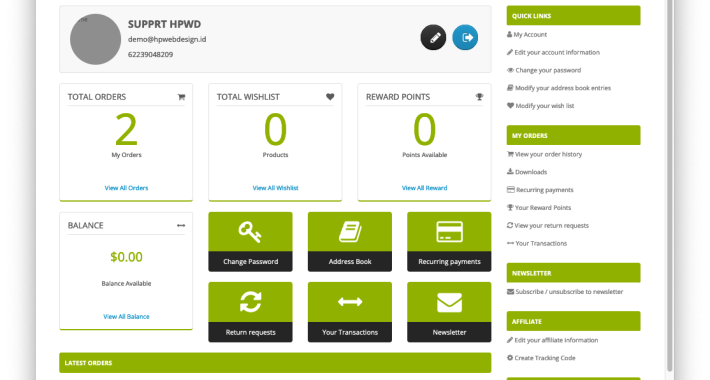Viewport: 710px width, 380px height.
Task: Click Modify your wish list link
Action: coord(545,106)
